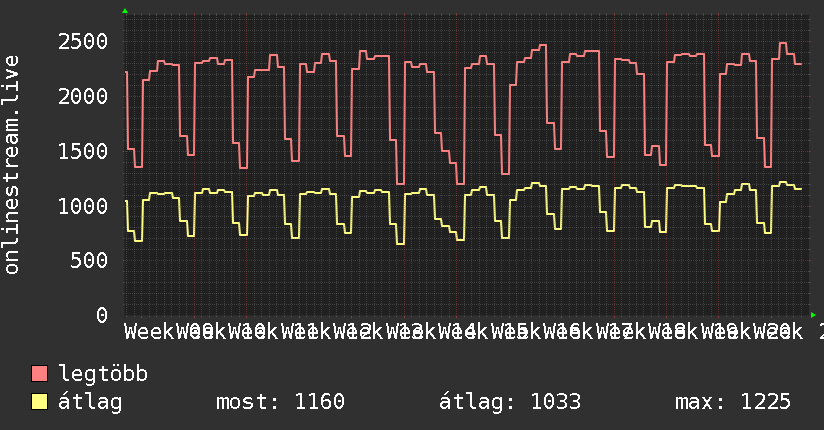The width and height of the screenshot is (824, 430).
Task: Click the 1000 y-axis label
Action: (x=83, y=206)
